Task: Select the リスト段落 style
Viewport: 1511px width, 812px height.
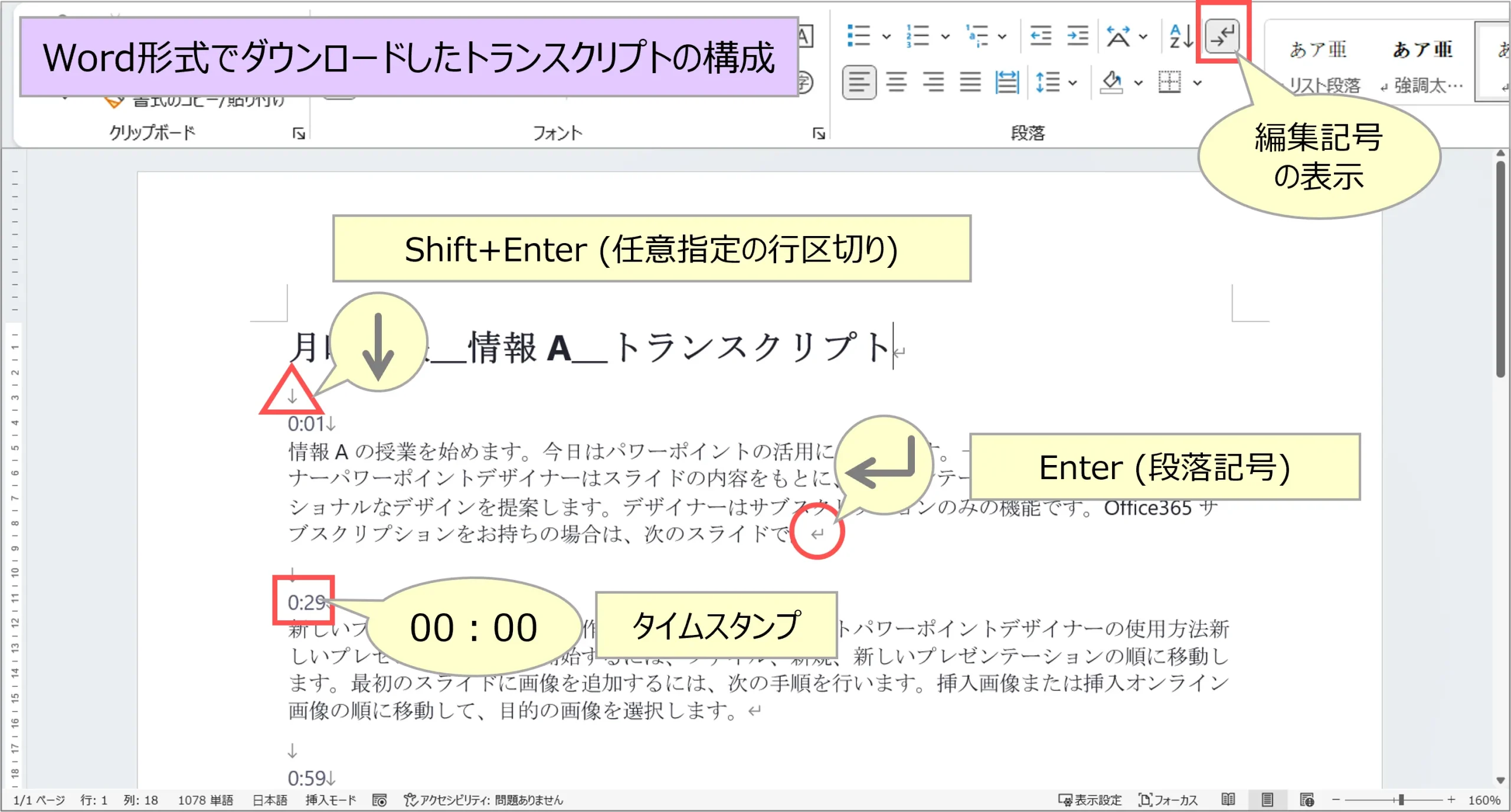Action: 1319,65
